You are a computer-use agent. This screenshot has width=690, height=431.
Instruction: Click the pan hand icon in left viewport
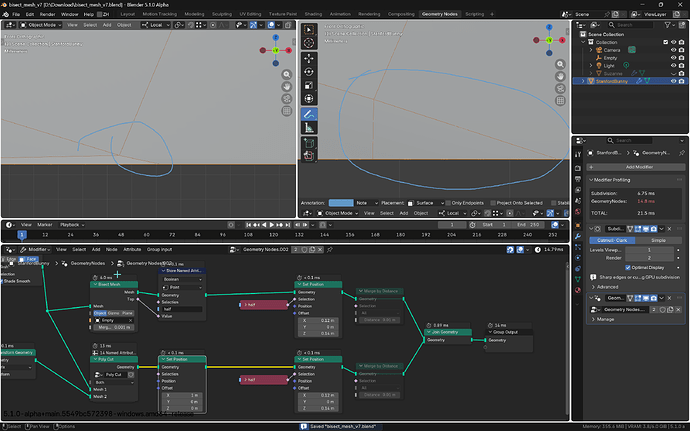pos(286,86)
